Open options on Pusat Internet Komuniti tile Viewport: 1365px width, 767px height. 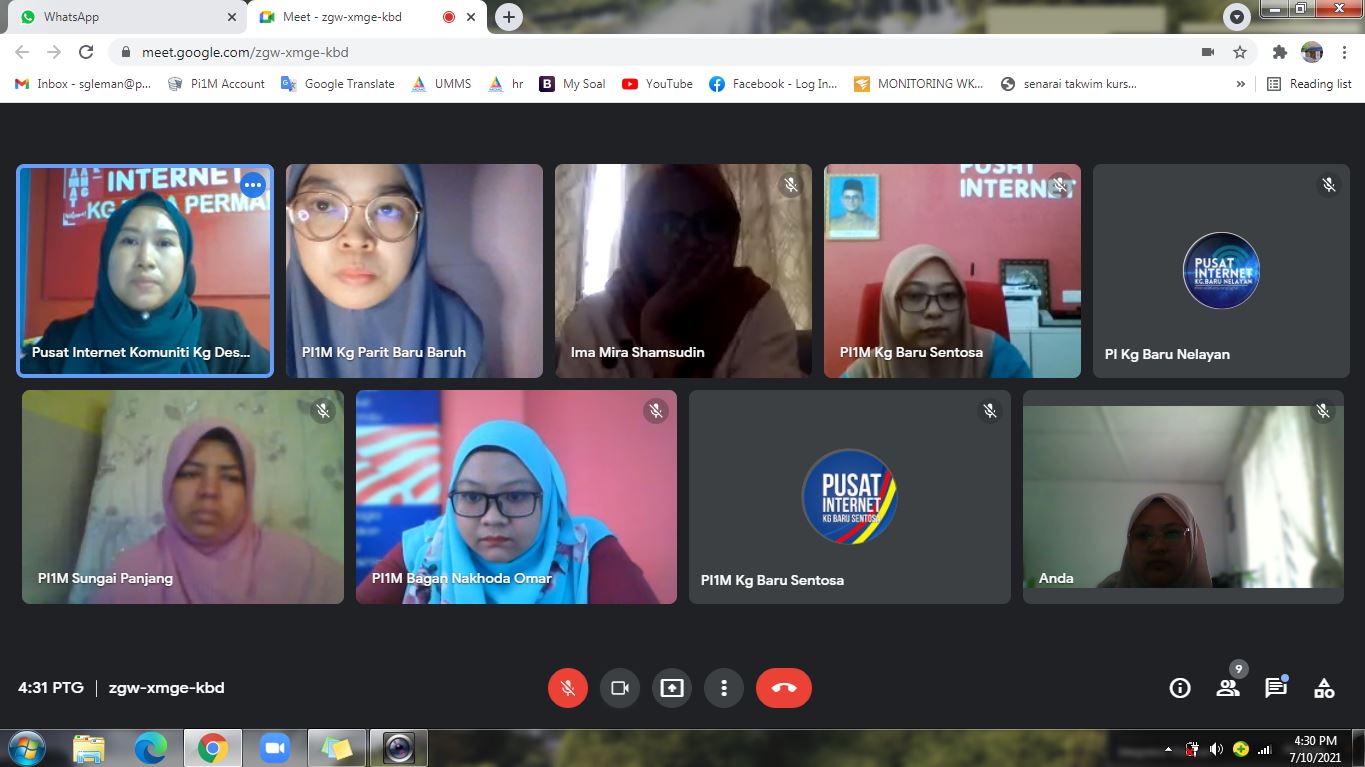[253, 185]
